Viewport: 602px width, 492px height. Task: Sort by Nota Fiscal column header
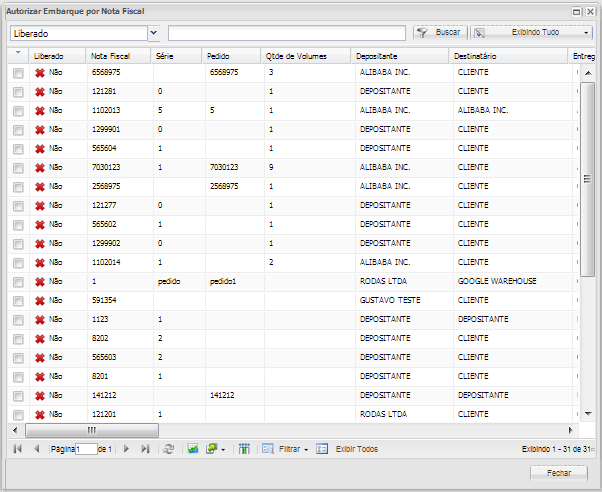click(x=118, y=56)
